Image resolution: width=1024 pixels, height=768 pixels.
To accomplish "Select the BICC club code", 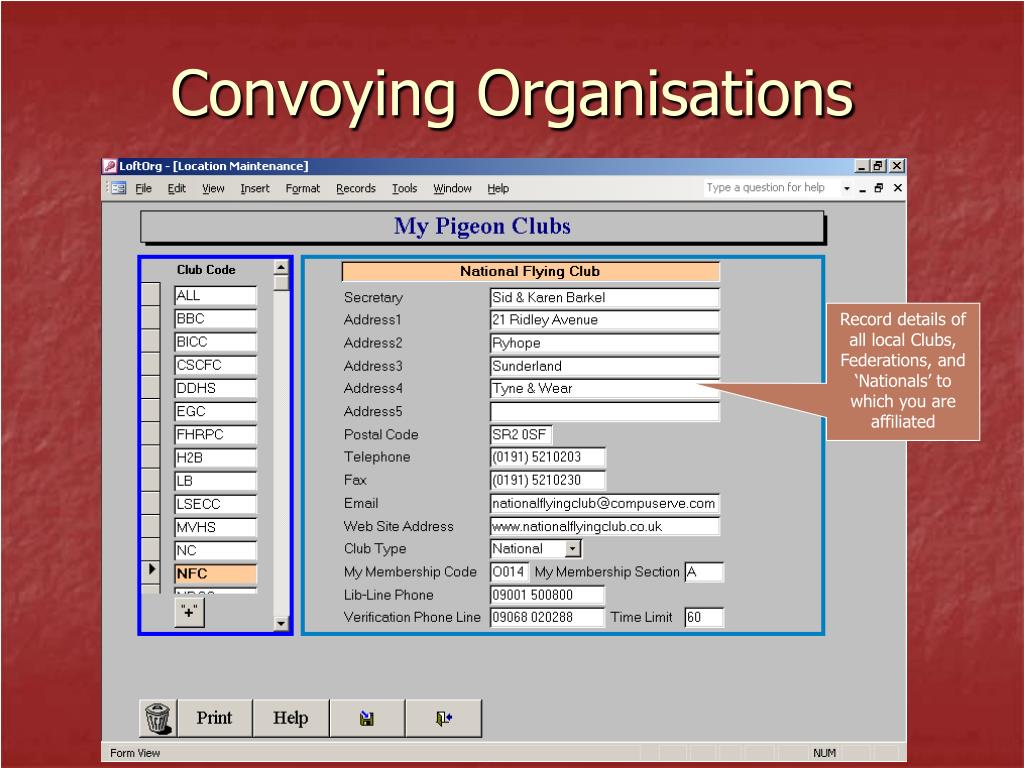I will point(216,342).
